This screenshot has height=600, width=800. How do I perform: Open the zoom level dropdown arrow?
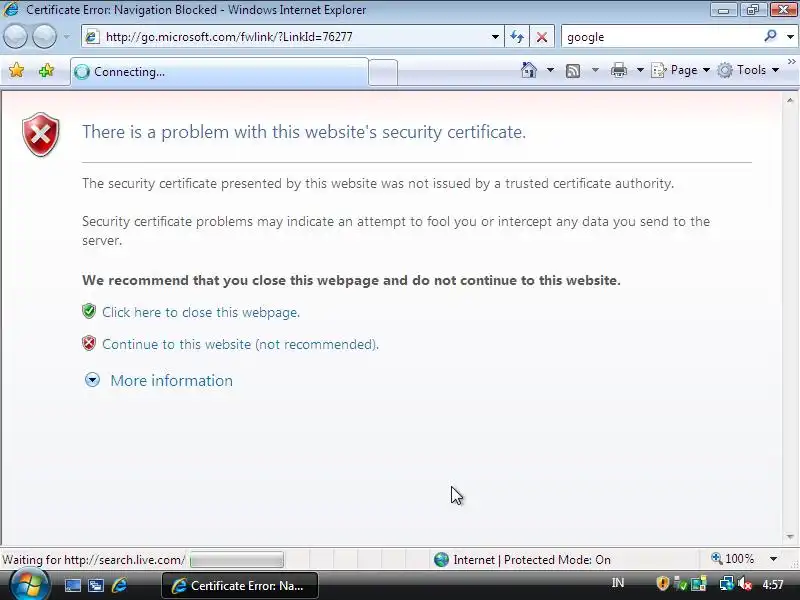point(773,559)
